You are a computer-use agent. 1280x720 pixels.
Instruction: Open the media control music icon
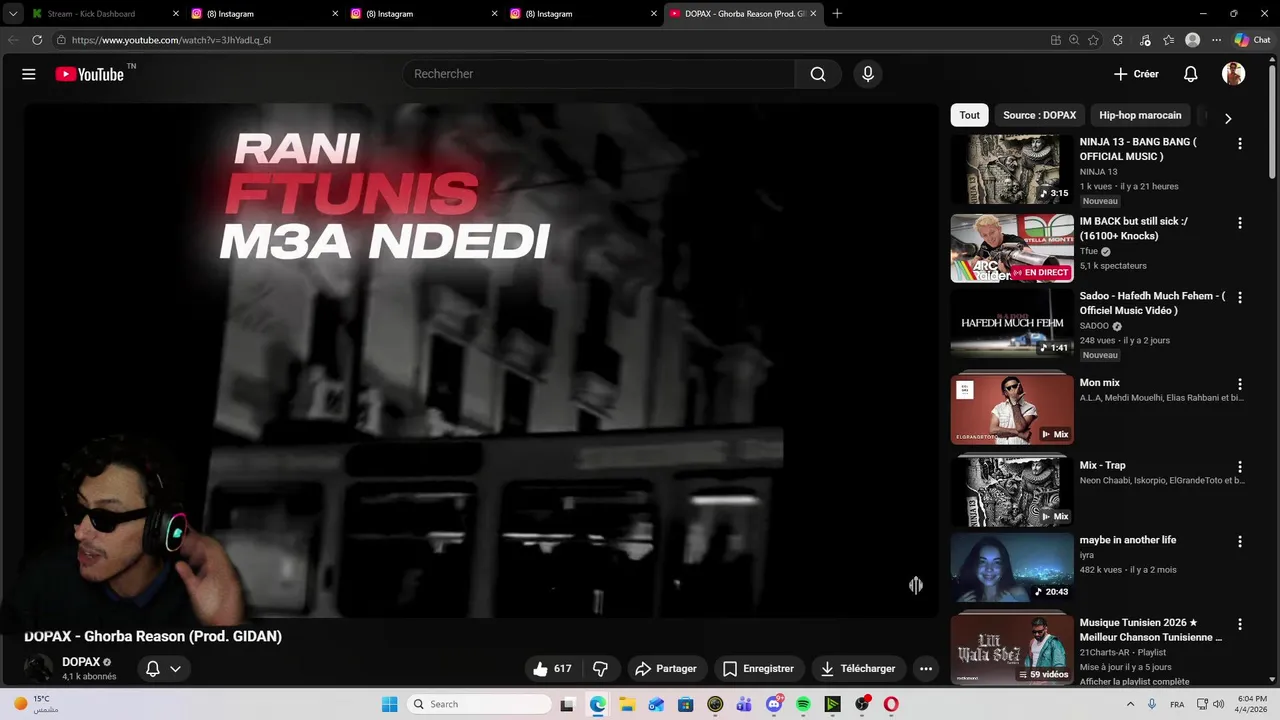point(1145,40)
